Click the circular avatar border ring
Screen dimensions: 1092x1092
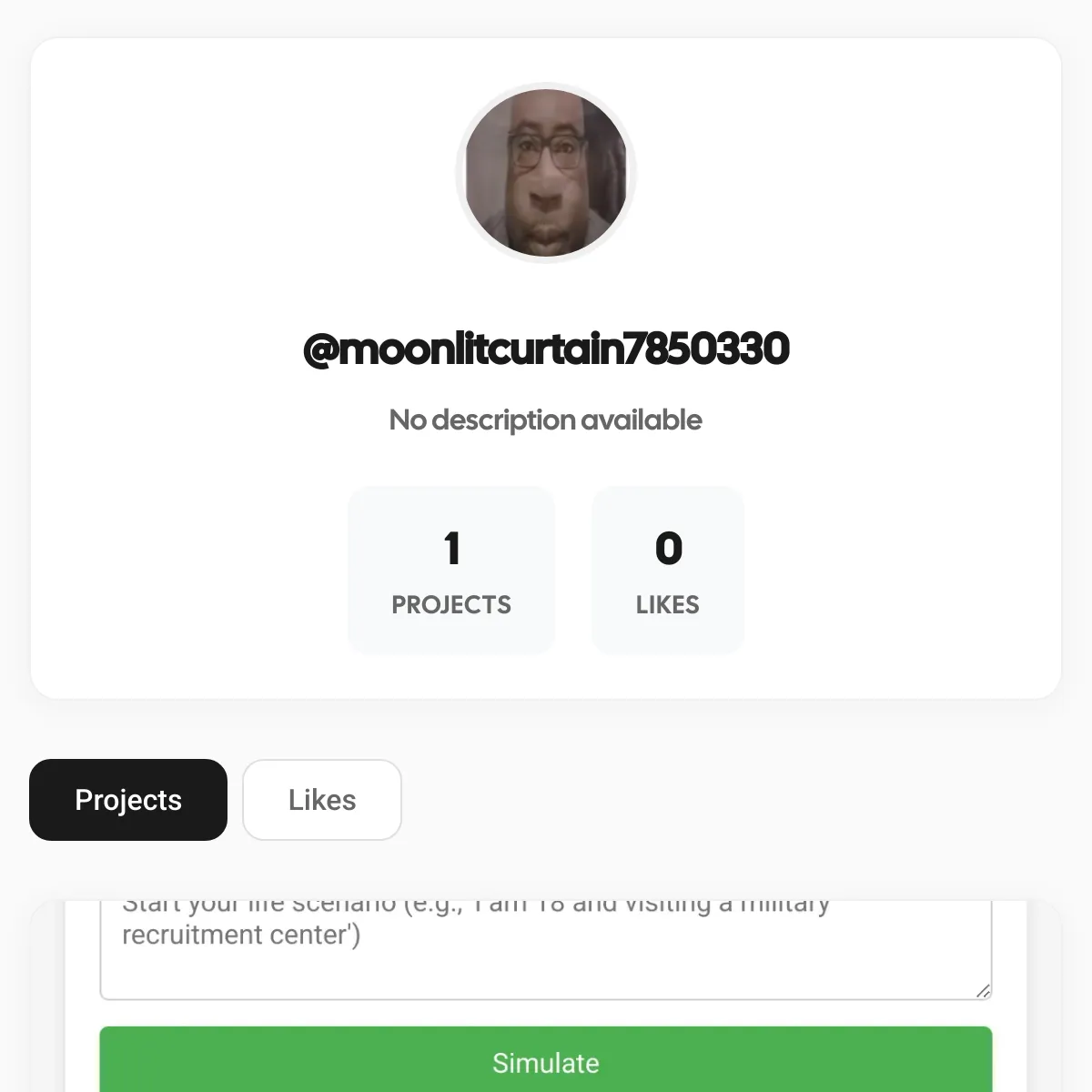tap(546, 86)
